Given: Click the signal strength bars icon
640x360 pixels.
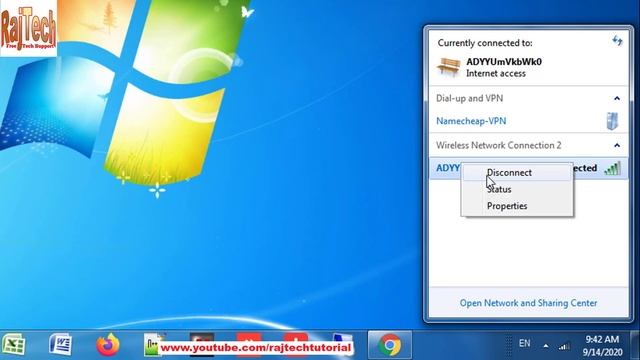Looking at the screenshot, I should [x=613, y=168].
